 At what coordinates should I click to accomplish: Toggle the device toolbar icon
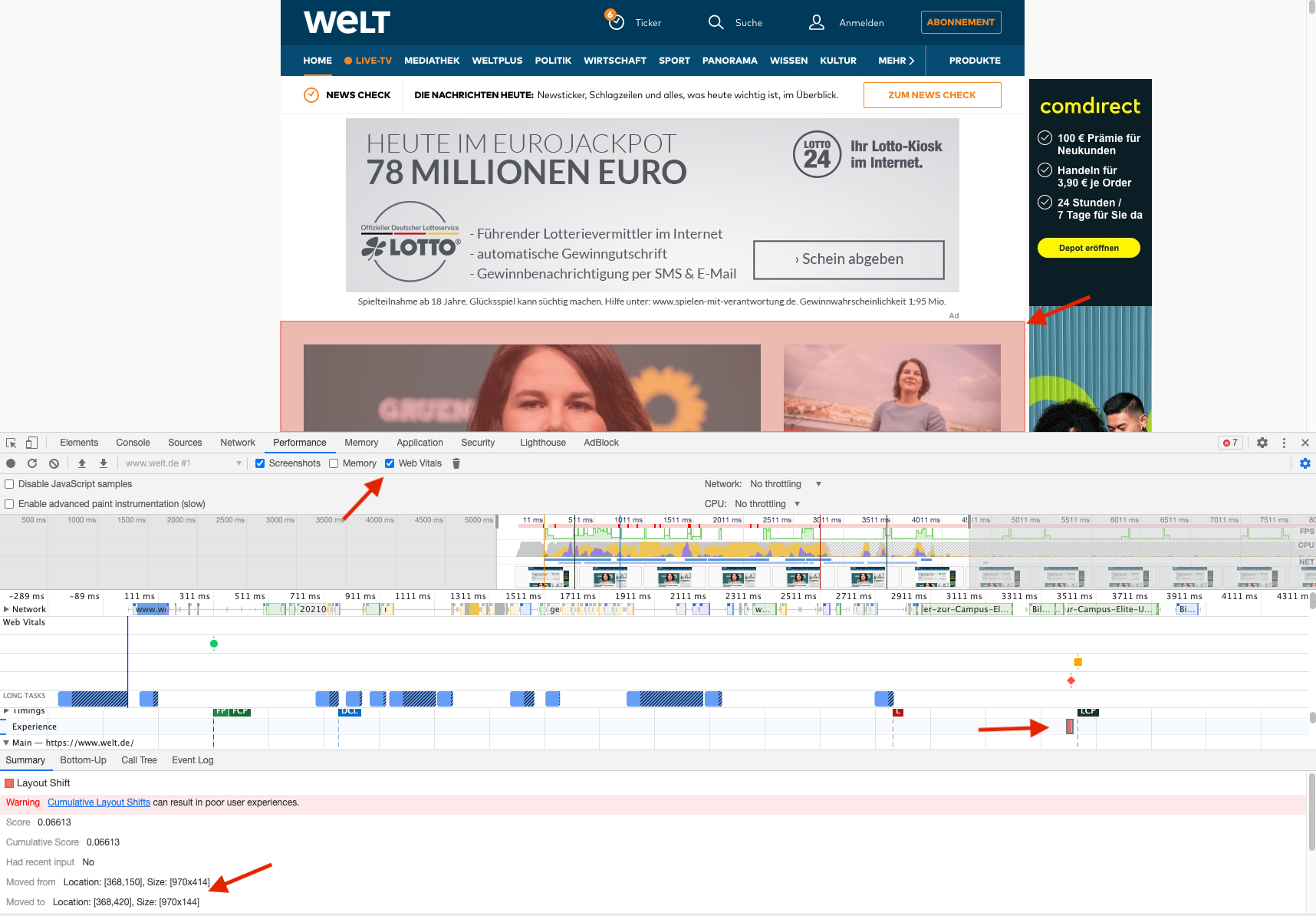[x=31, y=443]
